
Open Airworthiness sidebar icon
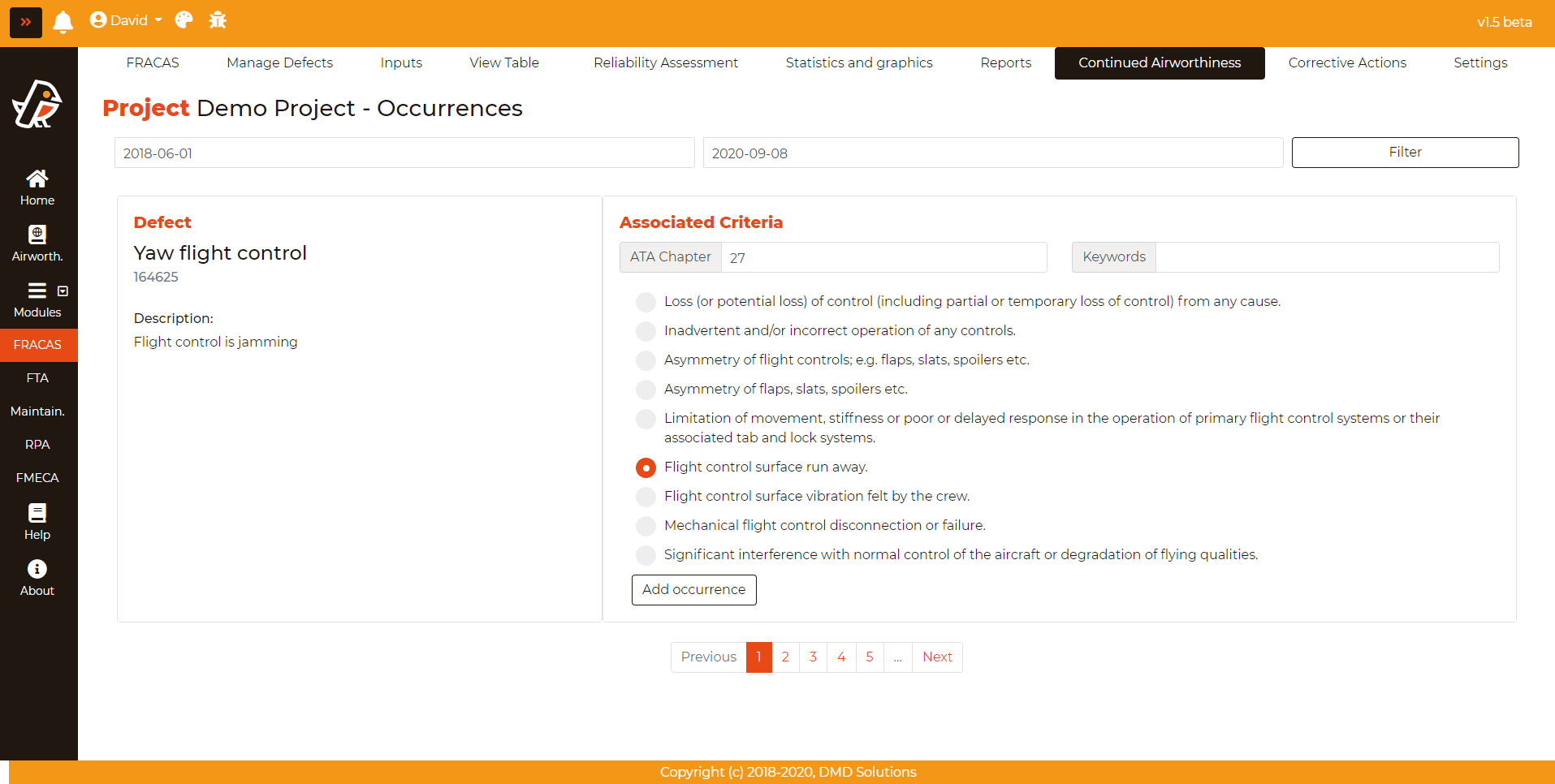pyautogui.click(x=37, y=243)
